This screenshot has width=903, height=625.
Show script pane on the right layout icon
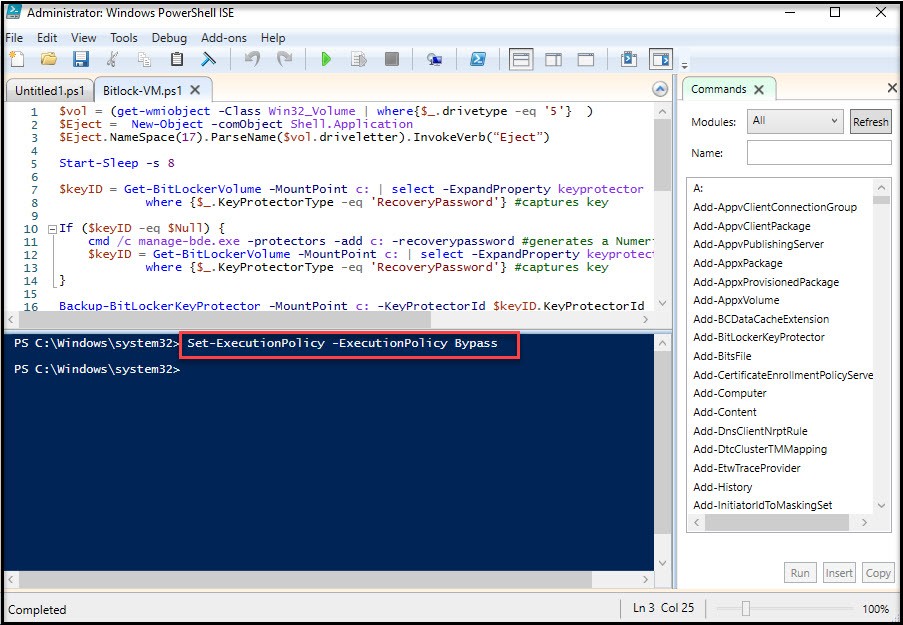coord(553,59)
